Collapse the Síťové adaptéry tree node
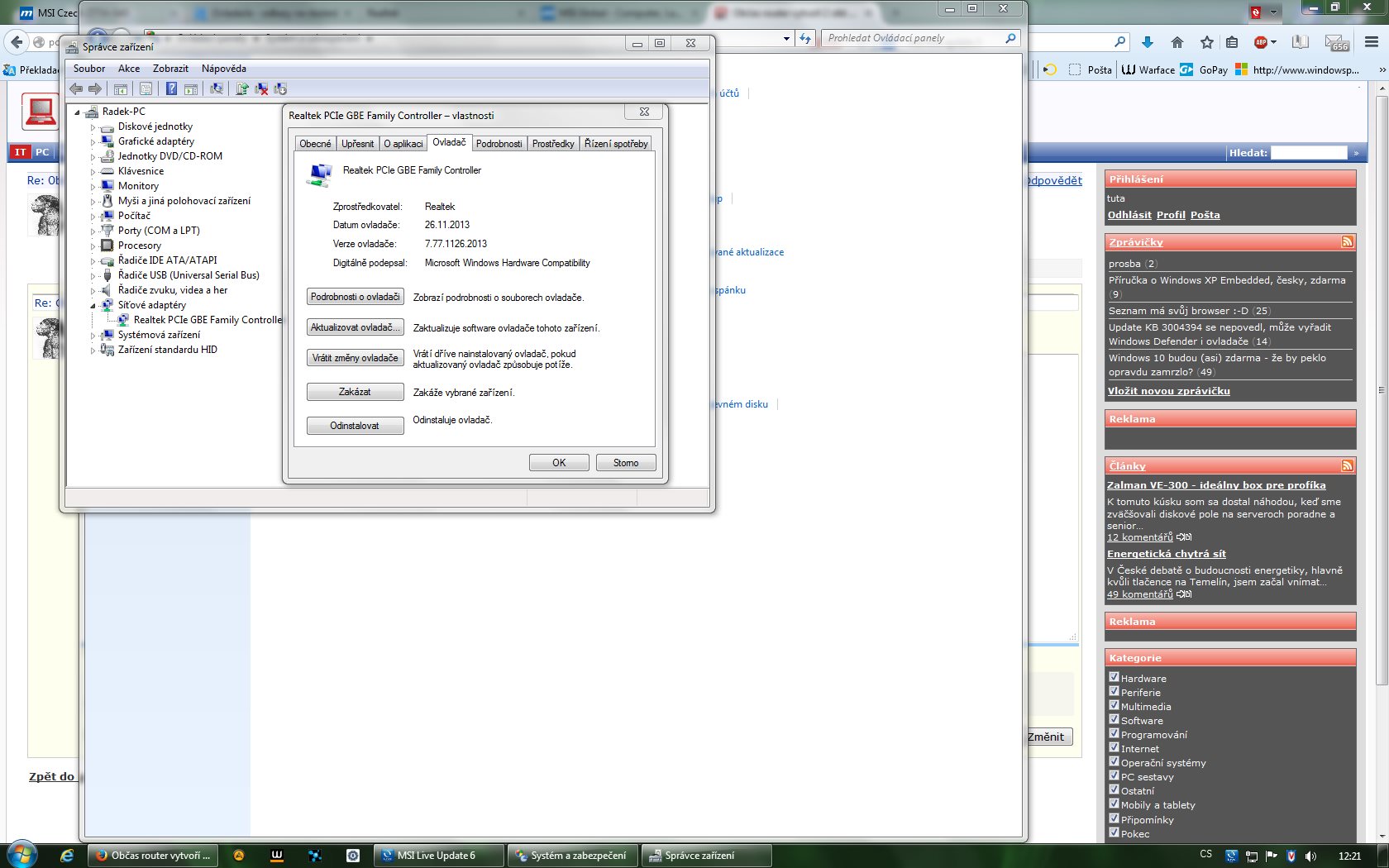Screen dimensions: 1389x868 pos(93,306)
